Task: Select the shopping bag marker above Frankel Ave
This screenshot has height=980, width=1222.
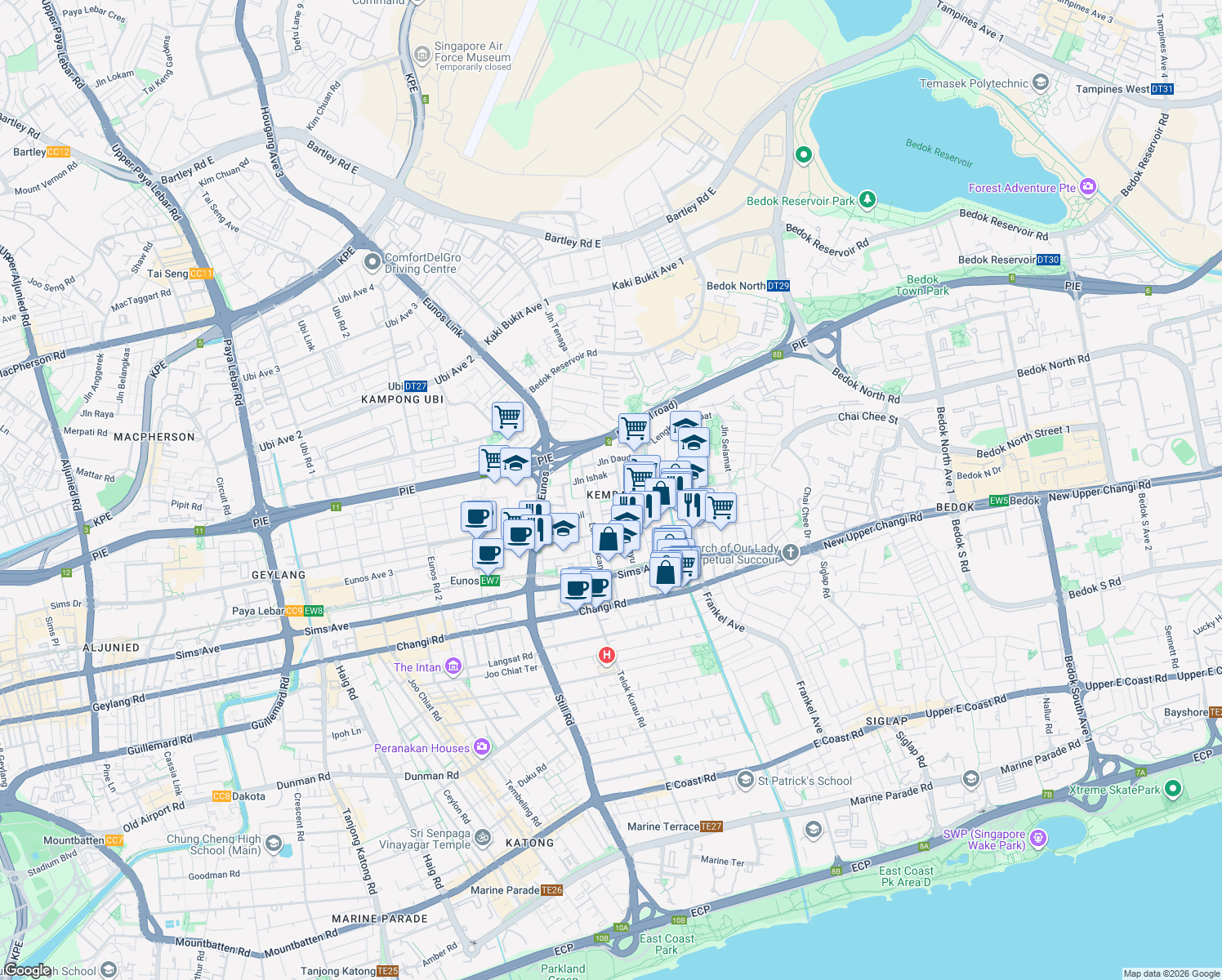Action: 666,572
